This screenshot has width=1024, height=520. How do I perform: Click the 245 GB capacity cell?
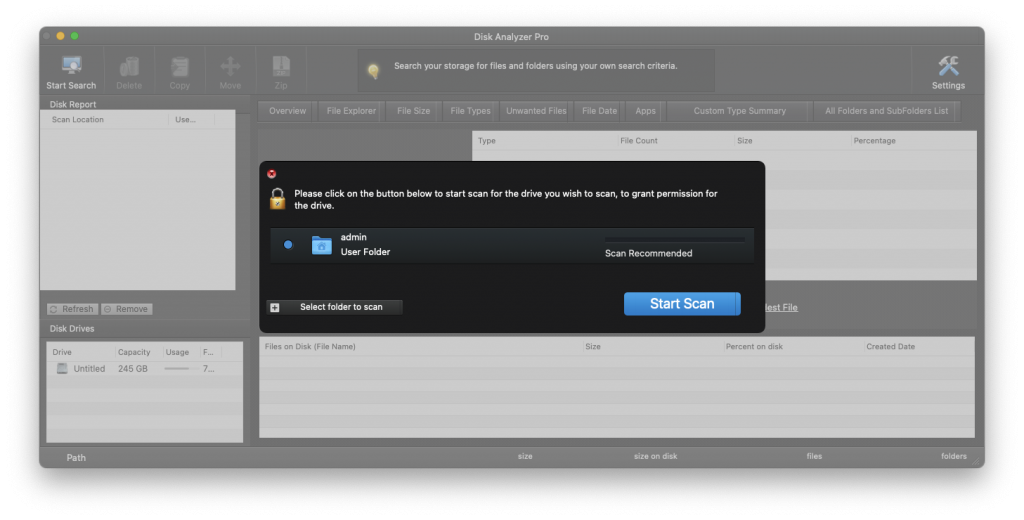point(133,368)
